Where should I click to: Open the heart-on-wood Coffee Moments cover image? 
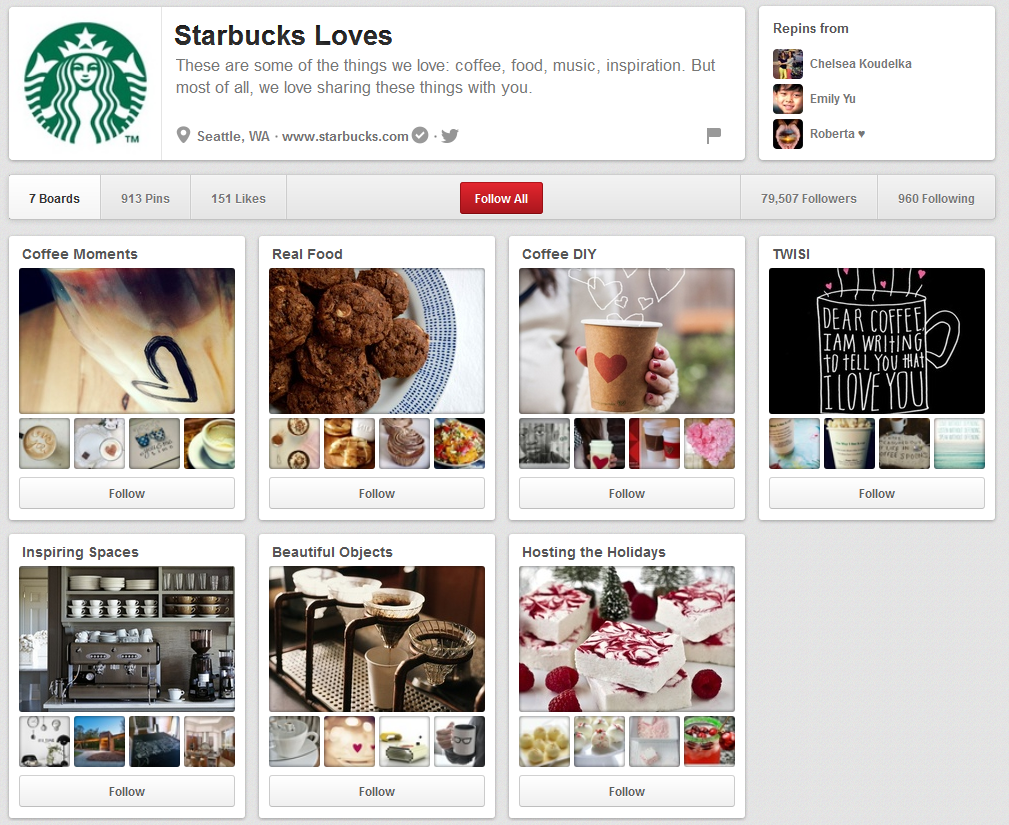(127, 341)
